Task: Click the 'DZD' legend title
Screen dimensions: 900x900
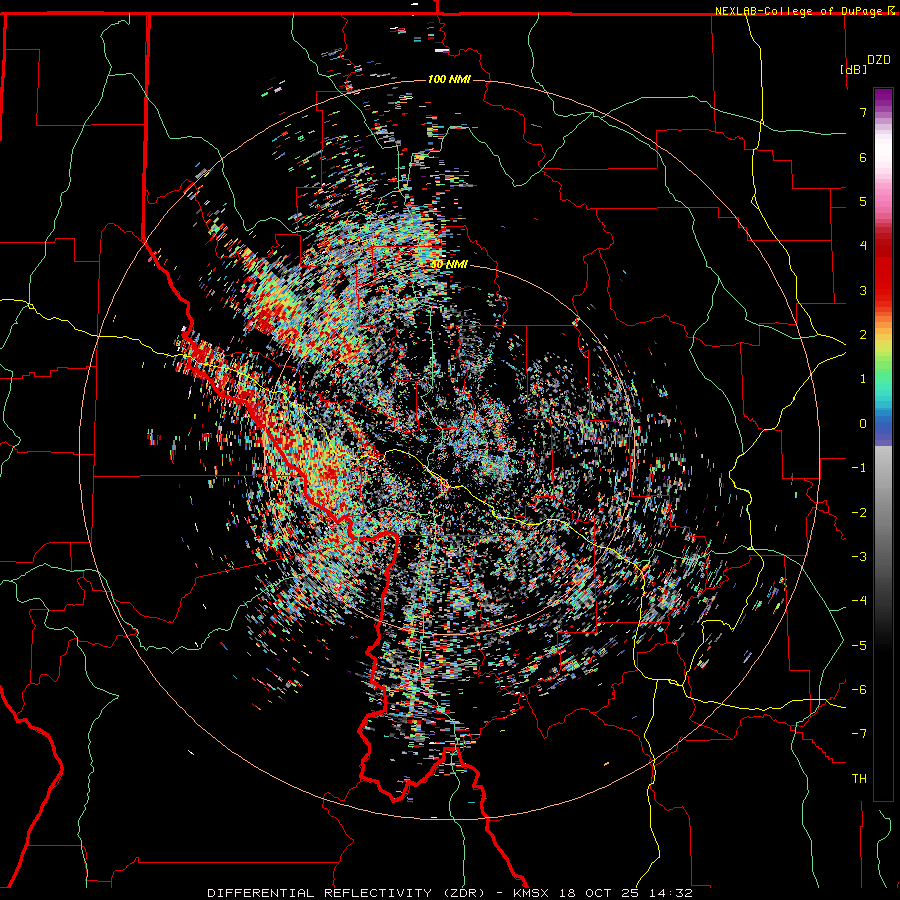Action: pos(879,60)
